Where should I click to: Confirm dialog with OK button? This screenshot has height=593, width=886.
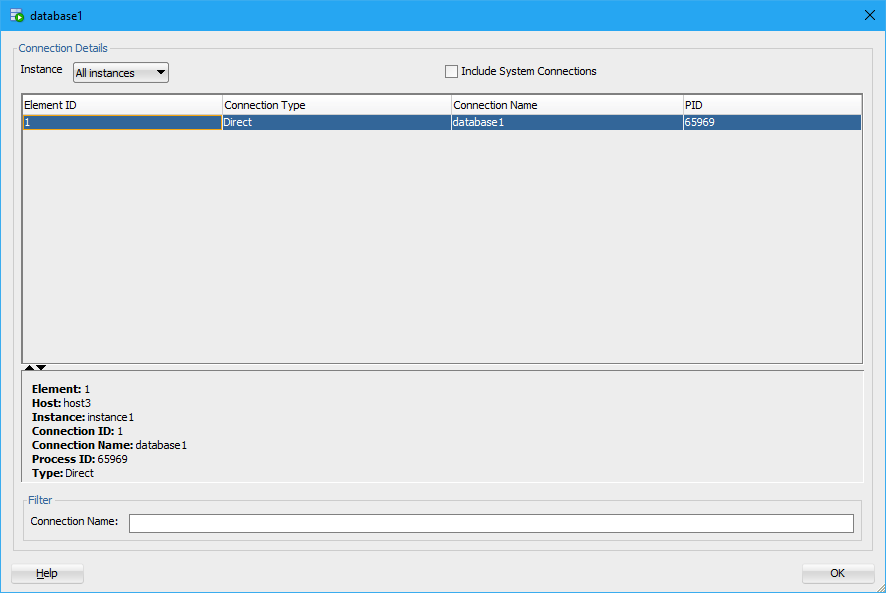[x=837, y=573]
